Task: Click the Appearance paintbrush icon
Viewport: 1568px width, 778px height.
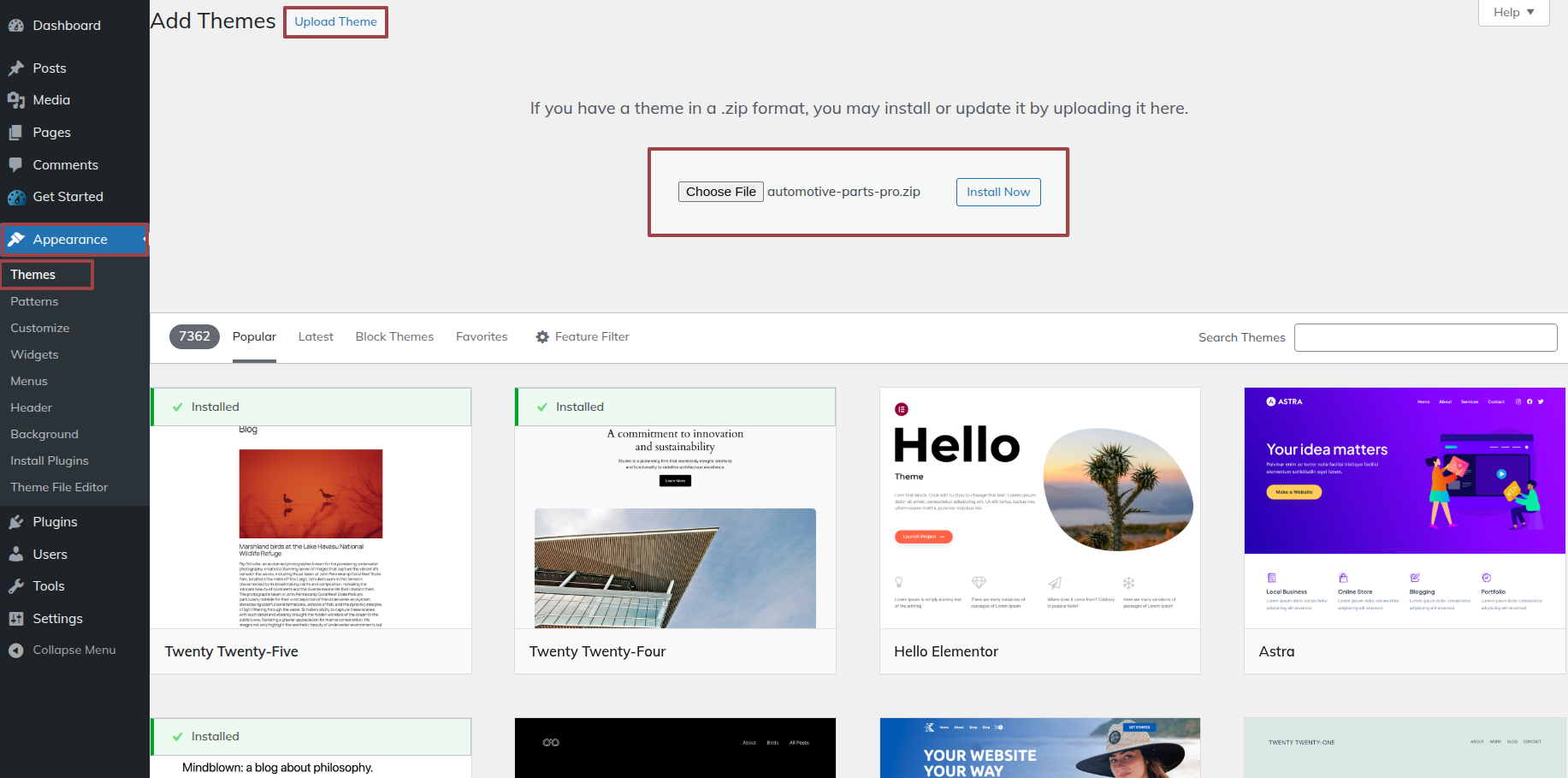Action: [x=15, y=240]
